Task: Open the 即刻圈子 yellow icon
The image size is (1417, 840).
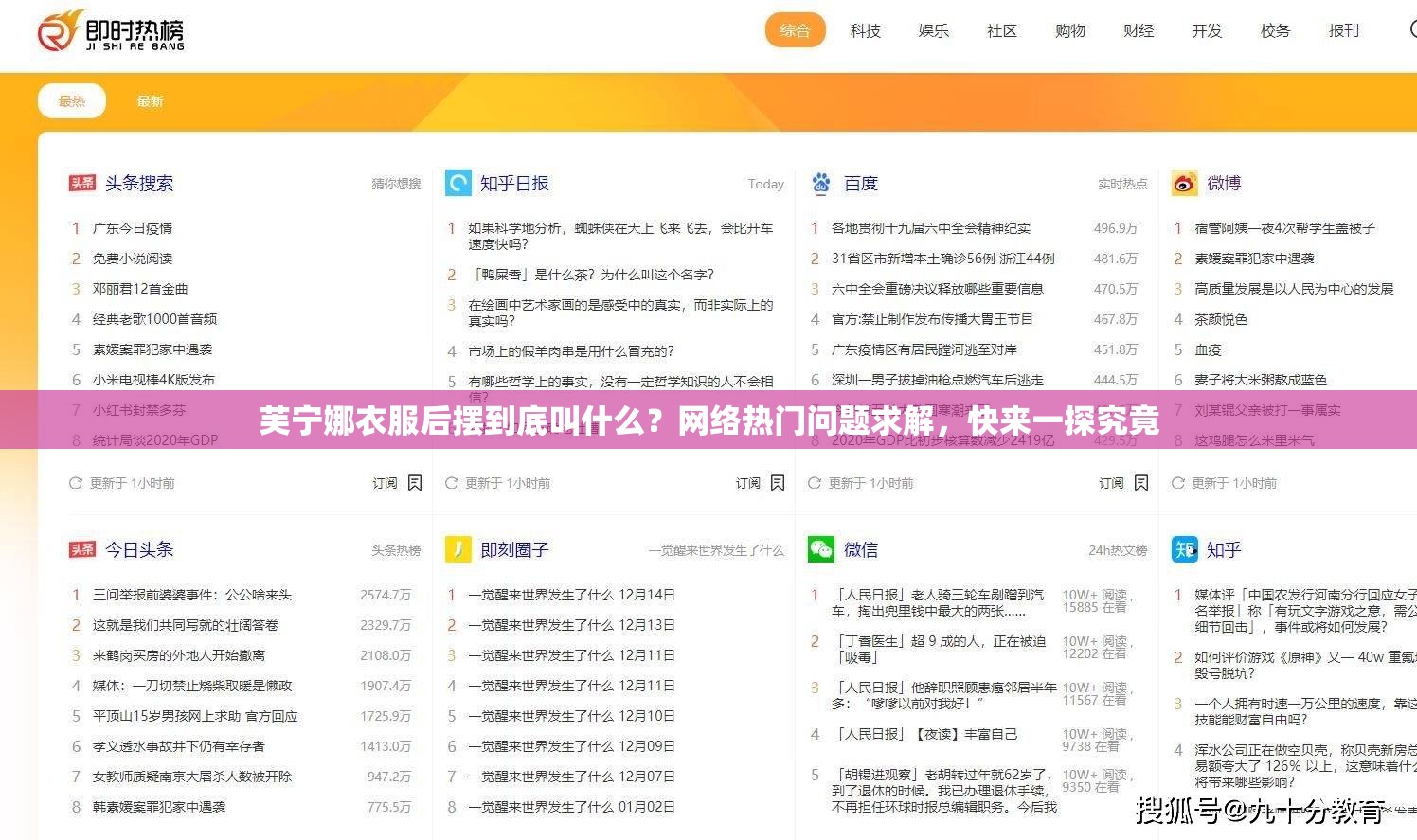Action: coord(458,549)
